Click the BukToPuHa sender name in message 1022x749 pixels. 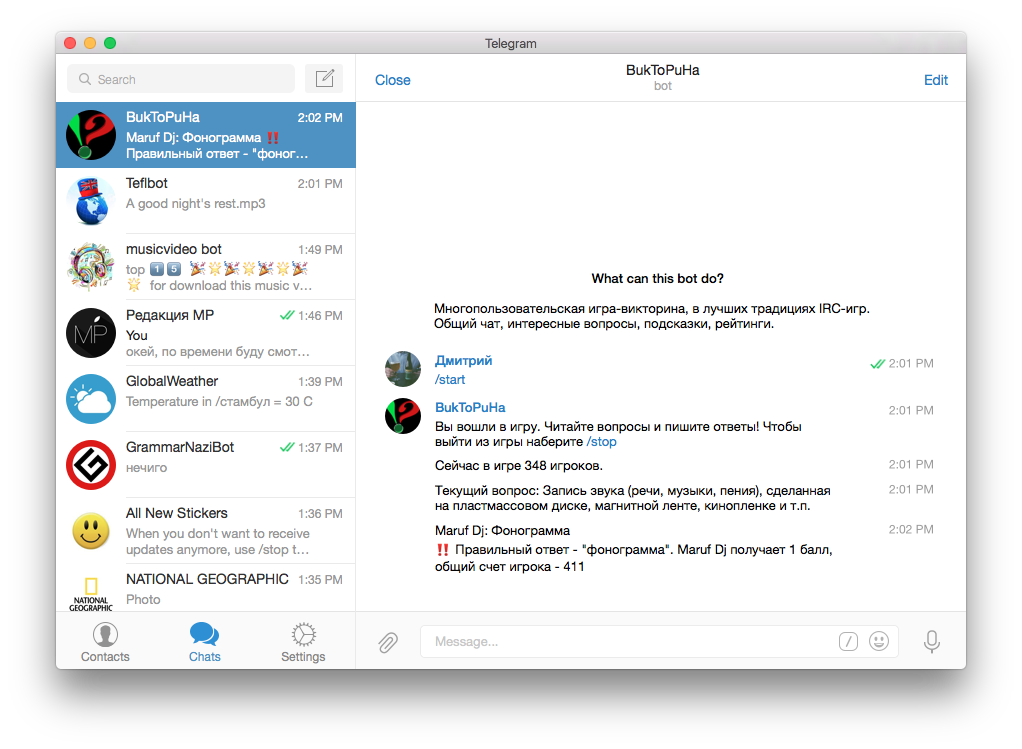pos(470,407)
